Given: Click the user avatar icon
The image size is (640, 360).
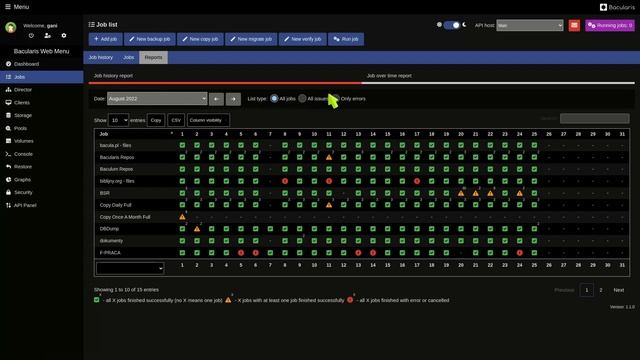Looking at the screenshot, I should click(x=11, y=27).
